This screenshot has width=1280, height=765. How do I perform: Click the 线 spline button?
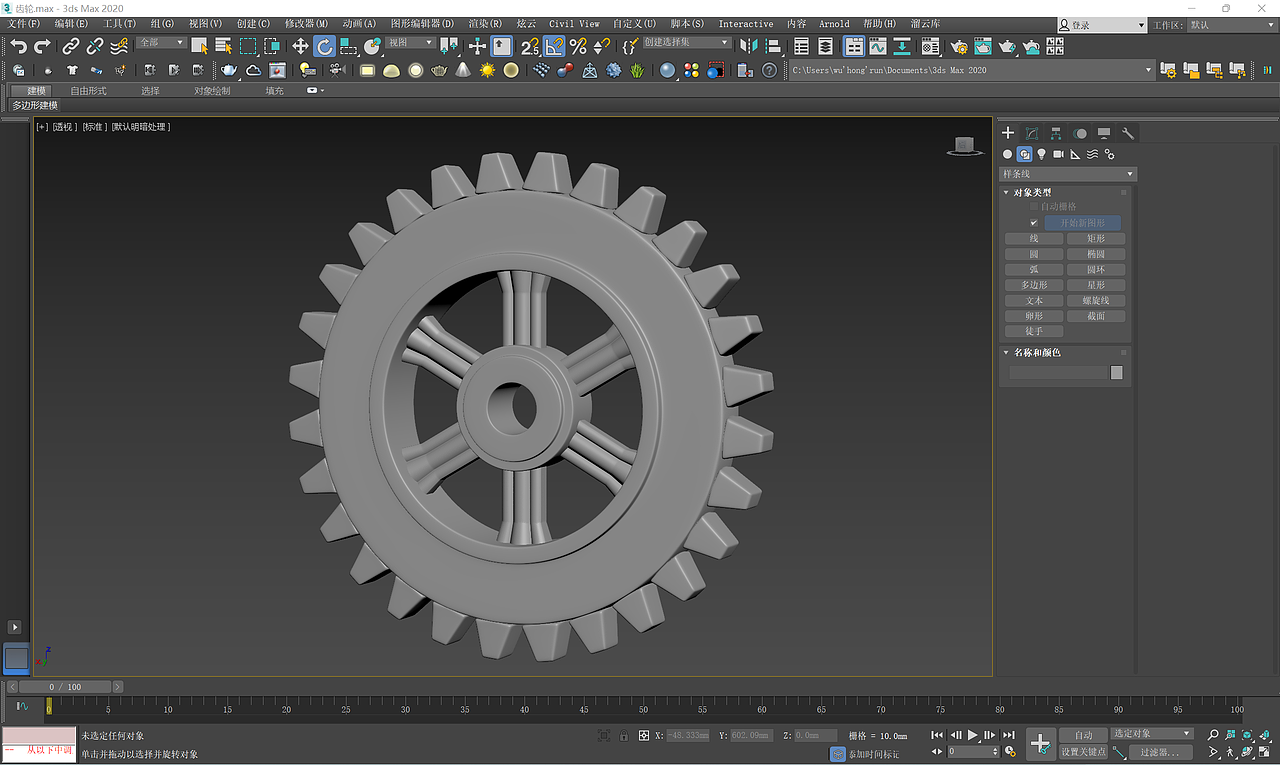1034,239
